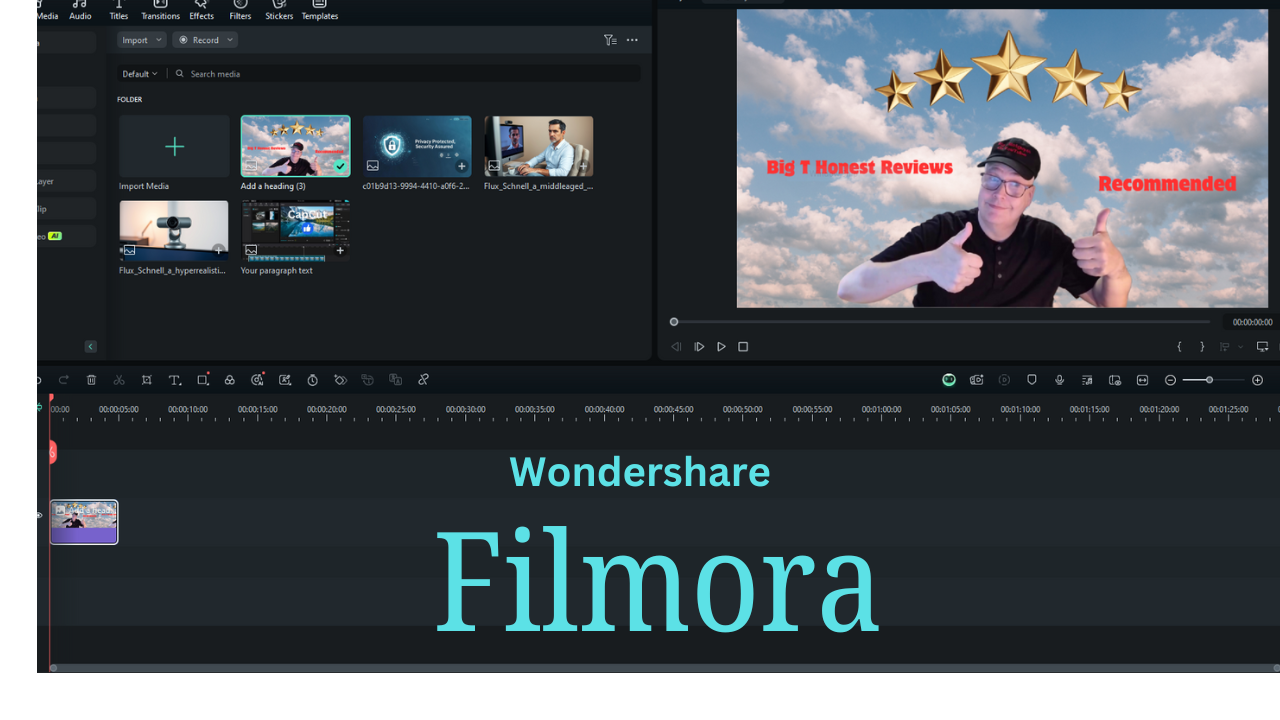
Task: Stop preview playback
Action: 743,347
